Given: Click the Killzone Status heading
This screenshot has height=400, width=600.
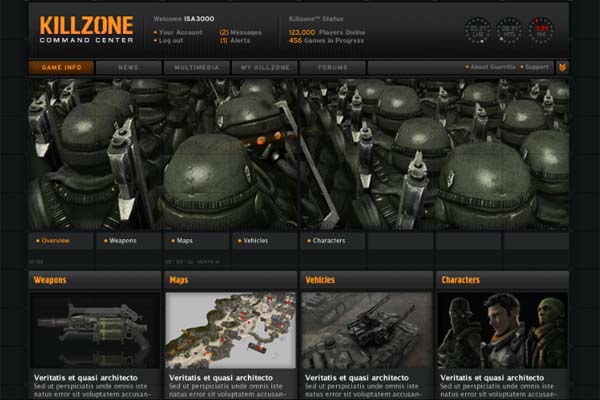Looking at the screenshot, I should 316,19.
